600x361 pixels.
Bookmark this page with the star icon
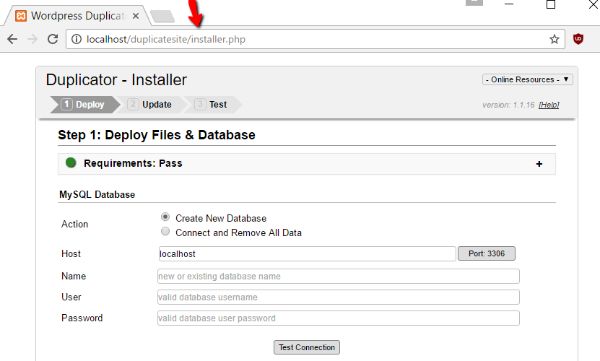point(554,39)
